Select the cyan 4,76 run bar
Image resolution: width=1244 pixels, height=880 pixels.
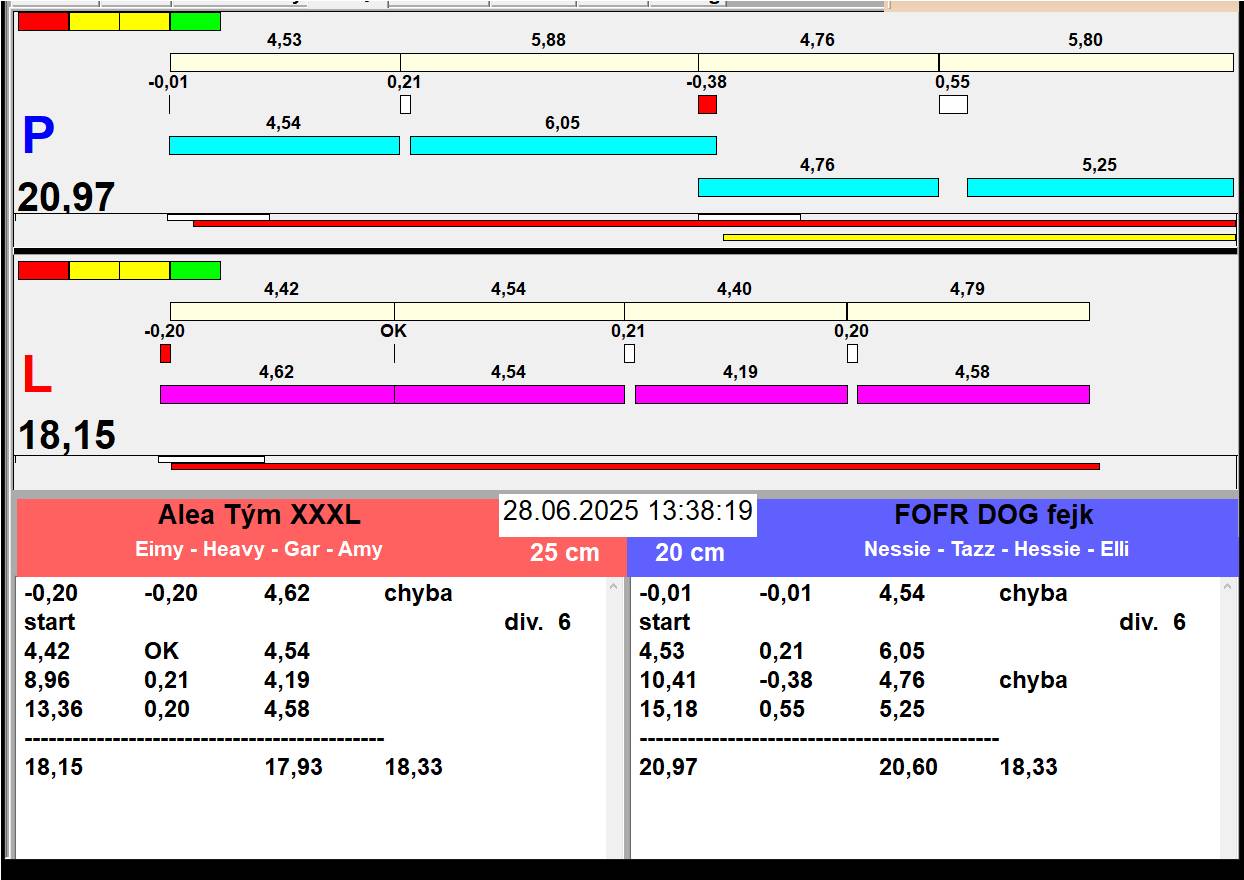(x=818, y=187)
